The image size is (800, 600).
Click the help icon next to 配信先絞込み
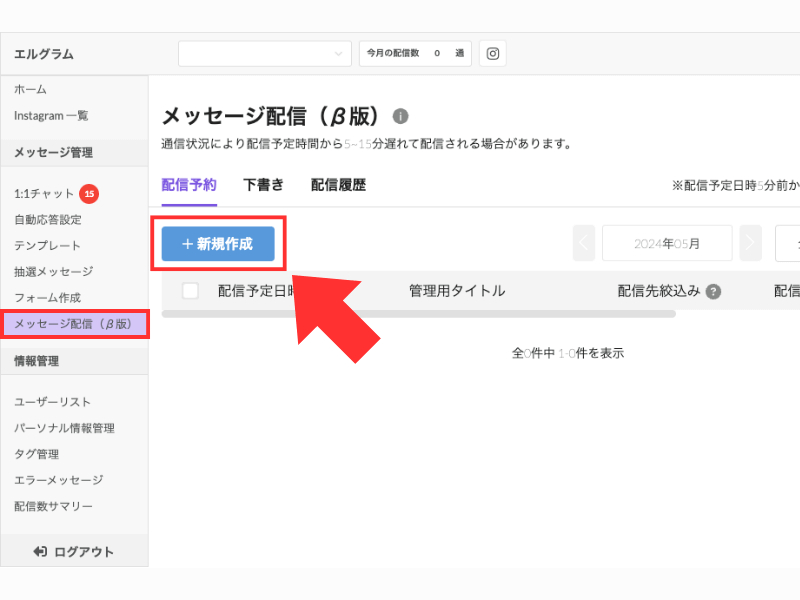point(713,291)
